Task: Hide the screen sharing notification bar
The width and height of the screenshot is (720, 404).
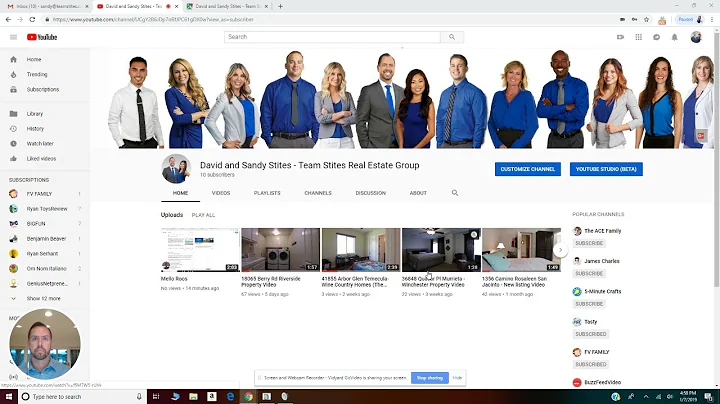Action: 457,378
